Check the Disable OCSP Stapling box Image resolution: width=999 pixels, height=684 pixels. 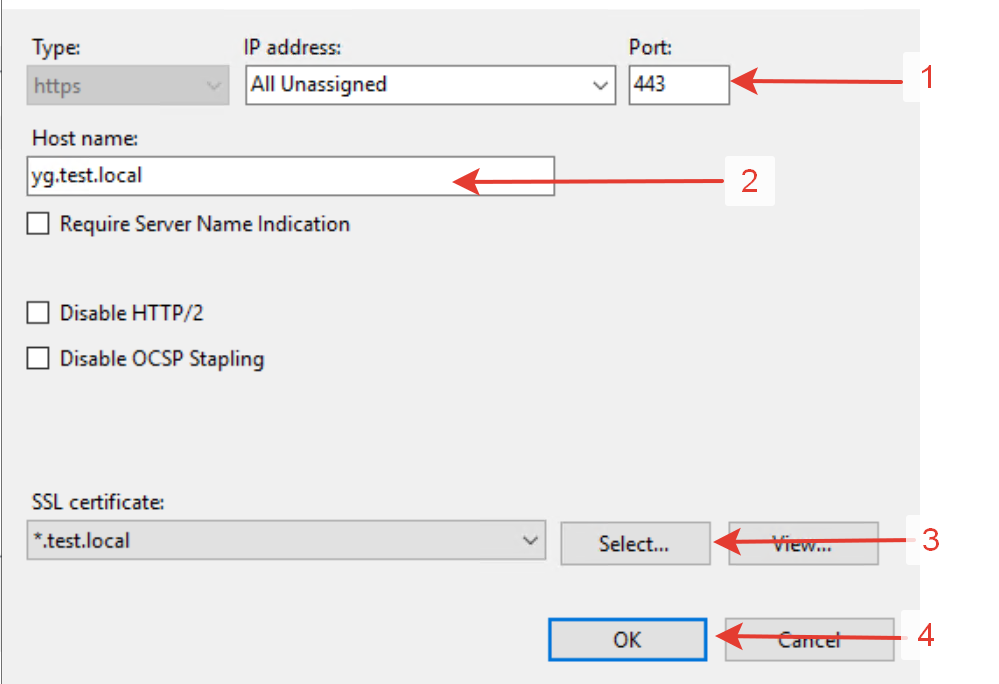[38, 358]
